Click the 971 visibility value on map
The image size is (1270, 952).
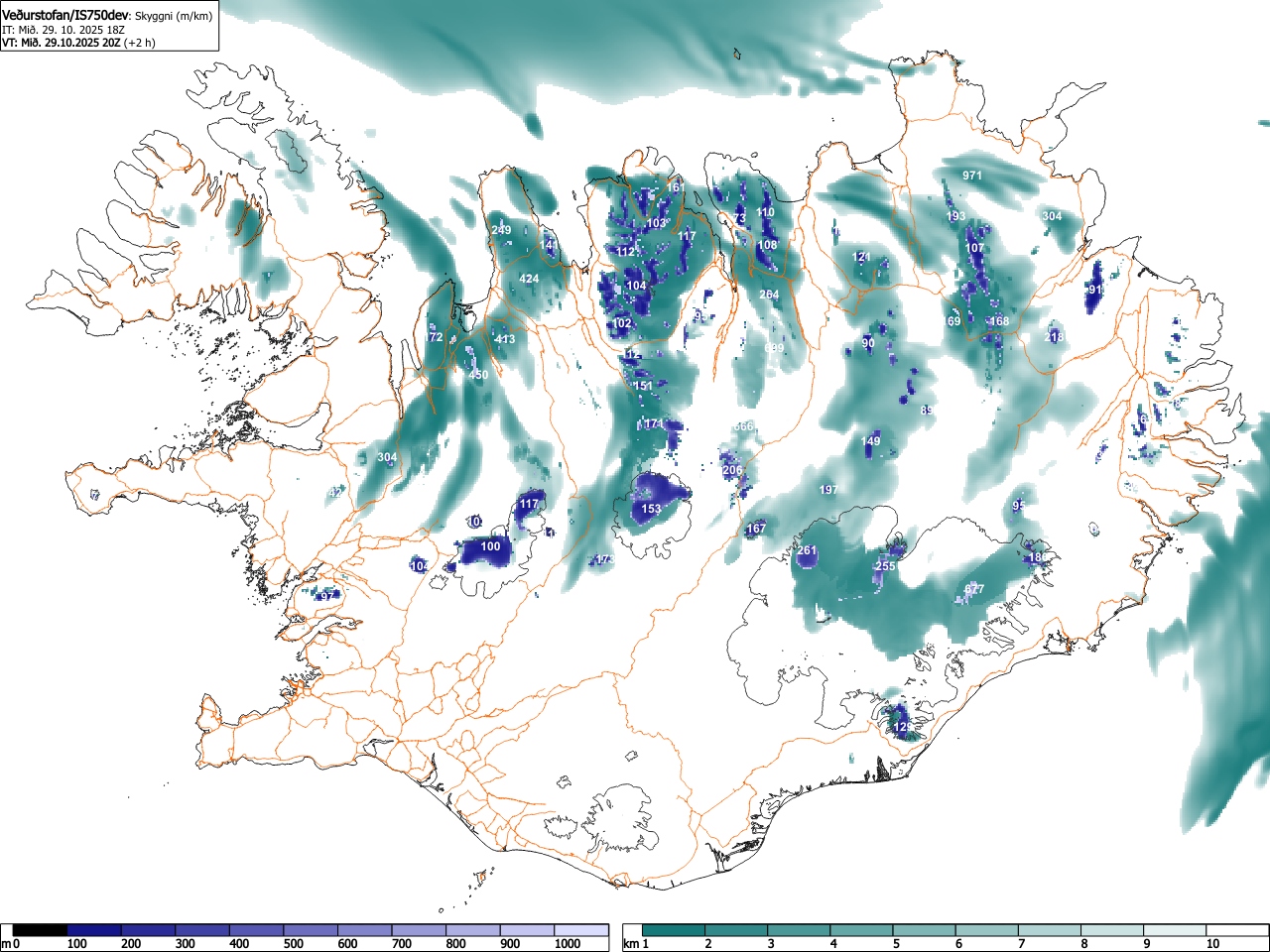pyautogui.click(x=972, y=176)
